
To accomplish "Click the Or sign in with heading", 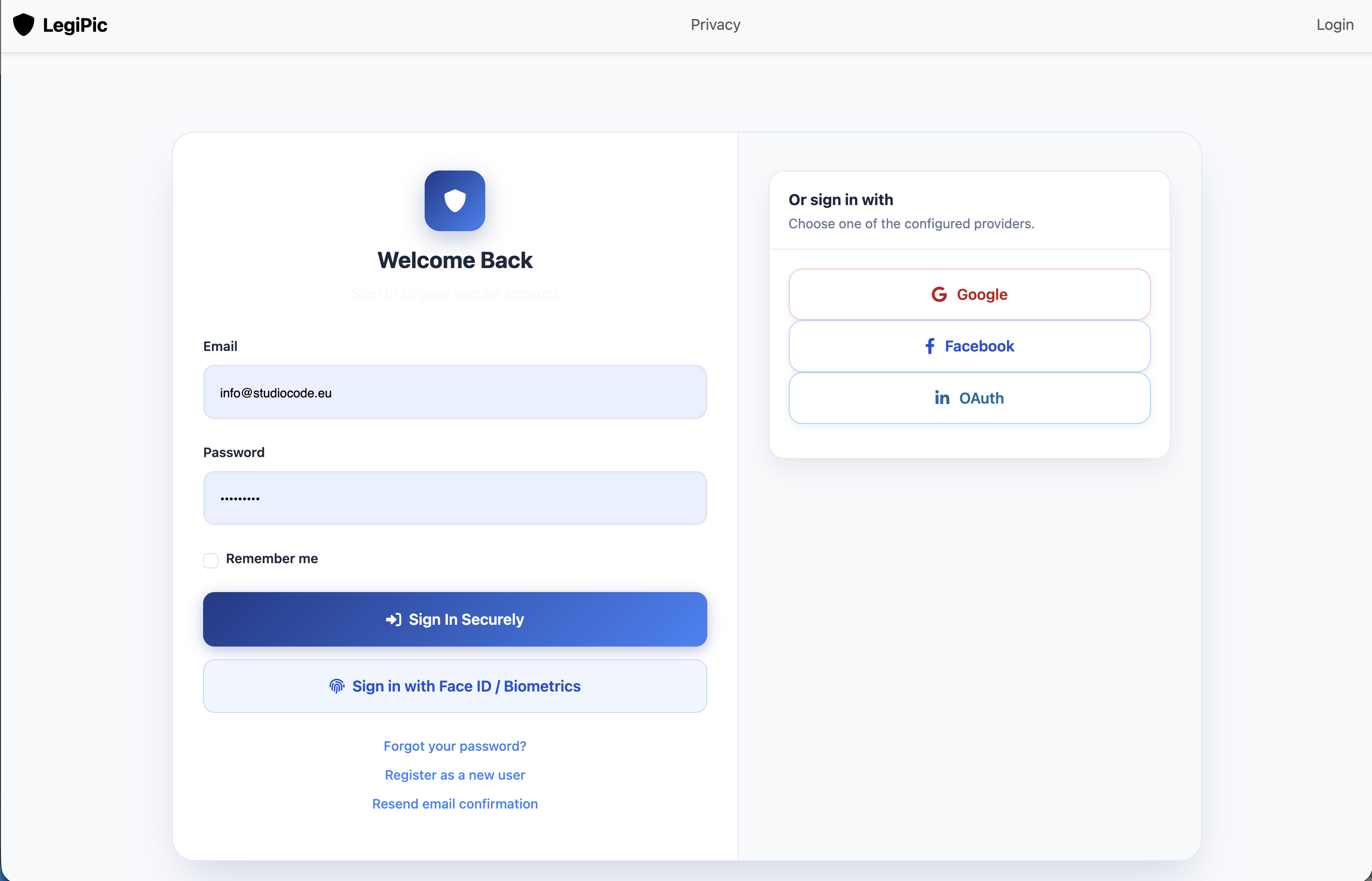I will pos(841,200).
